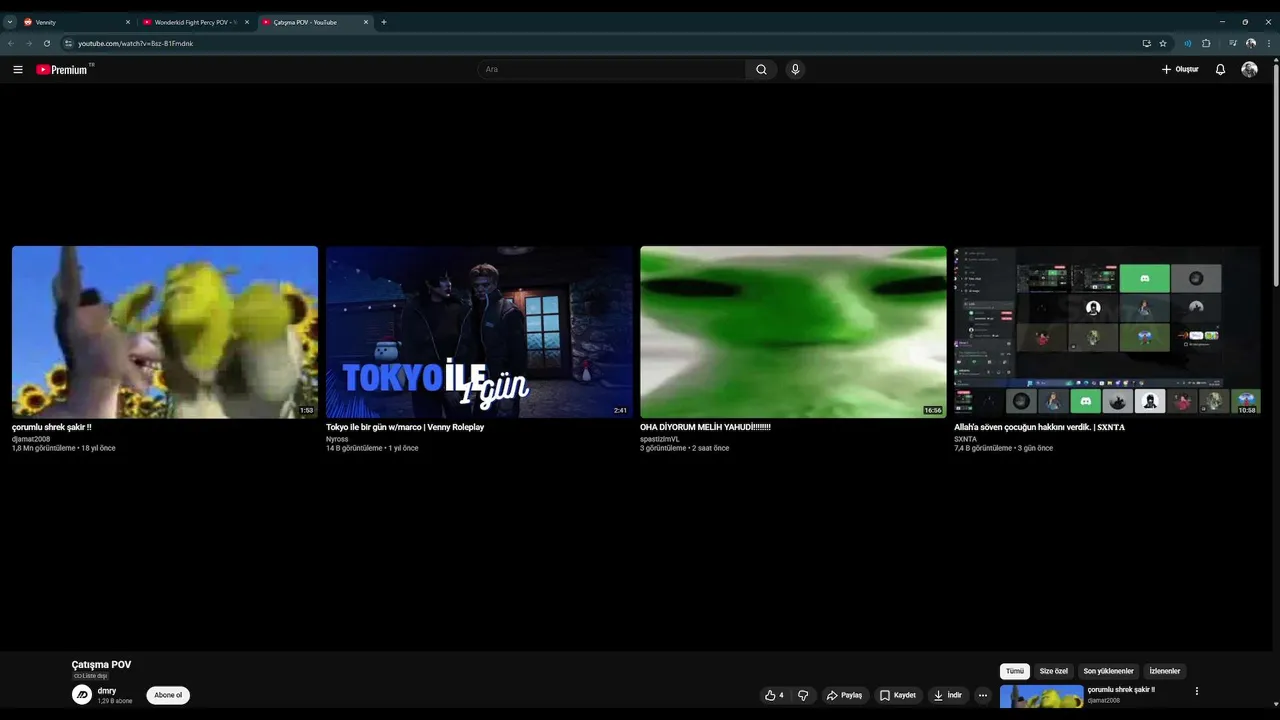View site information icon in address bar

(x=68, y=44)
